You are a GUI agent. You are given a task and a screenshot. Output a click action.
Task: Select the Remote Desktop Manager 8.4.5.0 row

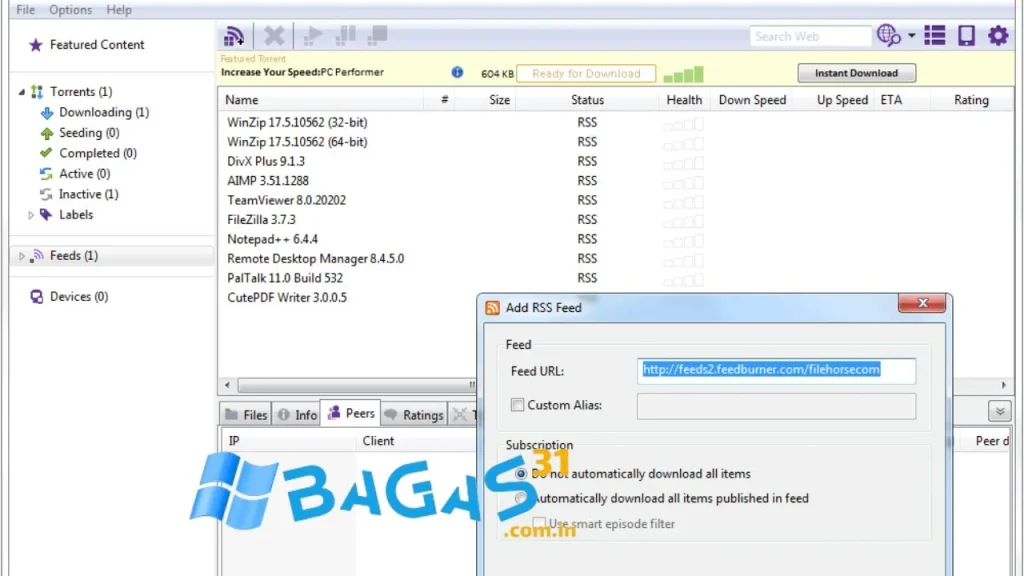(x=616, y=259)
